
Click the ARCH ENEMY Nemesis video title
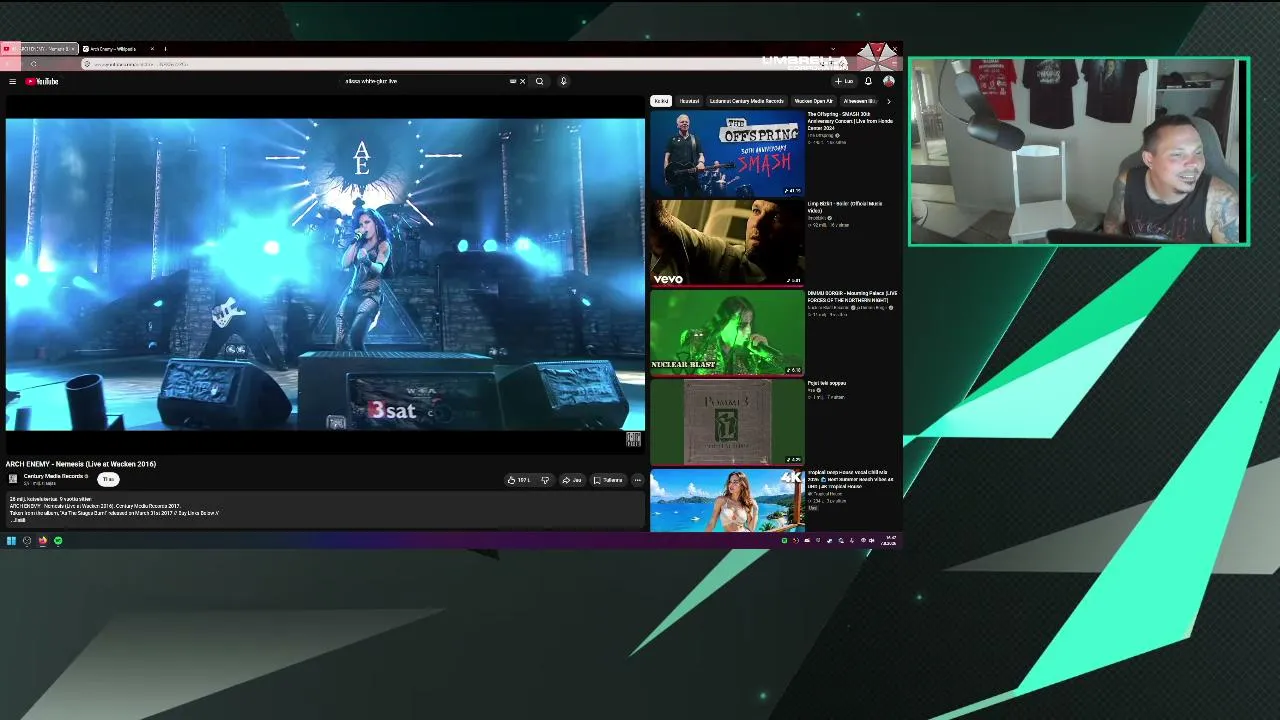pos(81,464)
